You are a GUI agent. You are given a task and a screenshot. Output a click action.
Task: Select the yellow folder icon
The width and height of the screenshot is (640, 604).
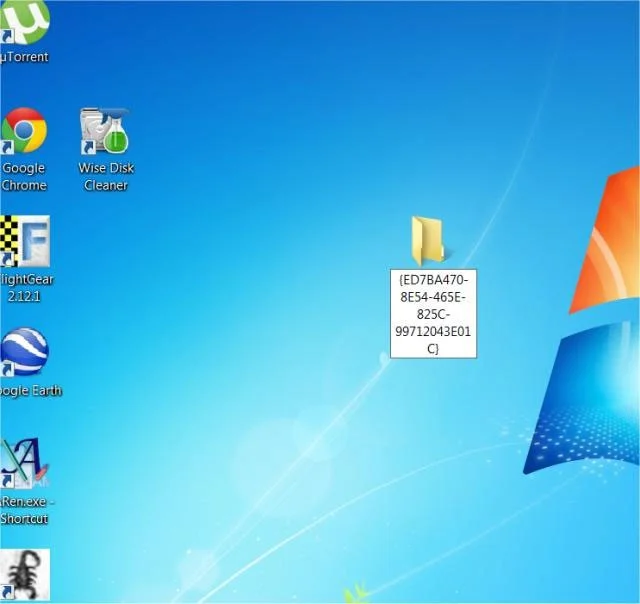click(428, 240)
